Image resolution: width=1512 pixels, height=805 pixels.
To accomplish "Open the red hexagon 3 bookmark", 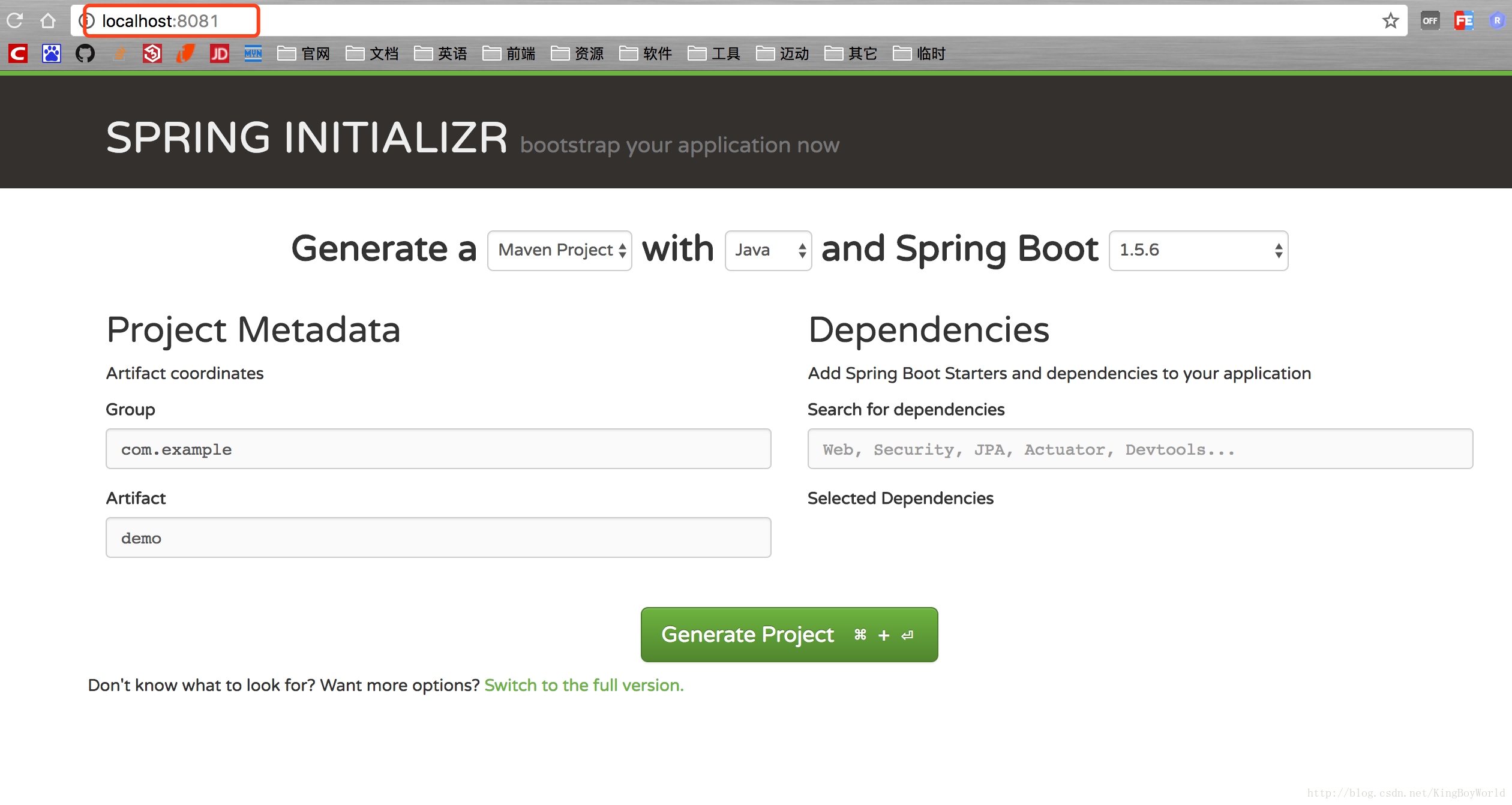I will [152, 54].
